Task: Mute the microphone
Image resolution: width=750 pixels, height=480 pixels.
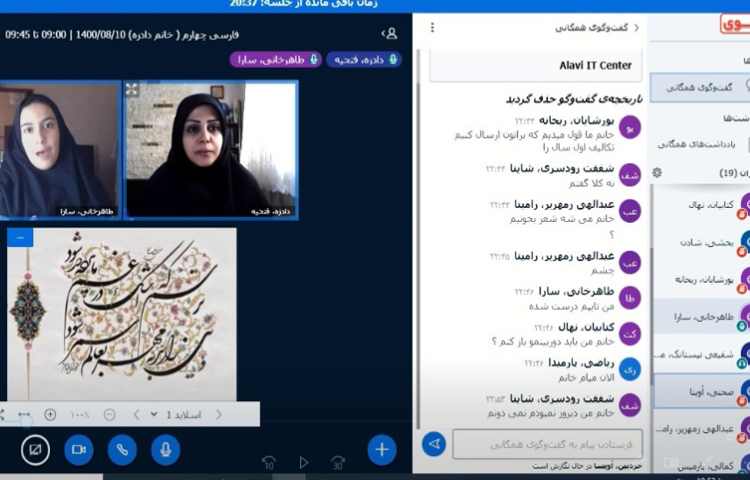Action: coord(165,449)
